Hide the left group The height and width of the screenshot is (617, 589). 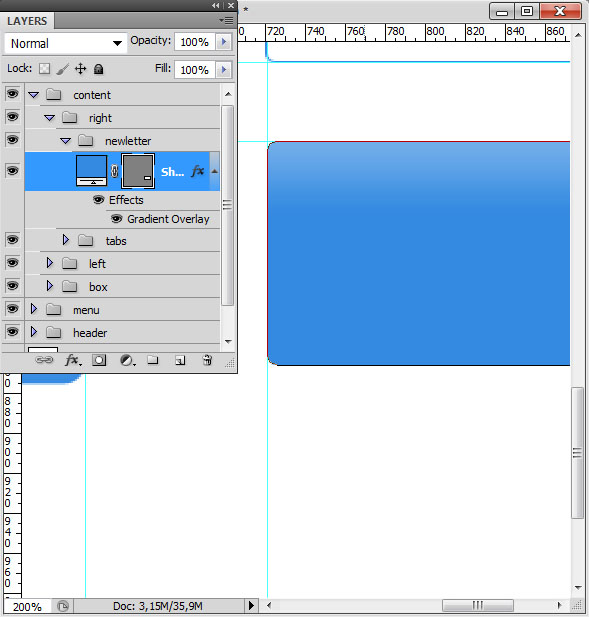13,262
